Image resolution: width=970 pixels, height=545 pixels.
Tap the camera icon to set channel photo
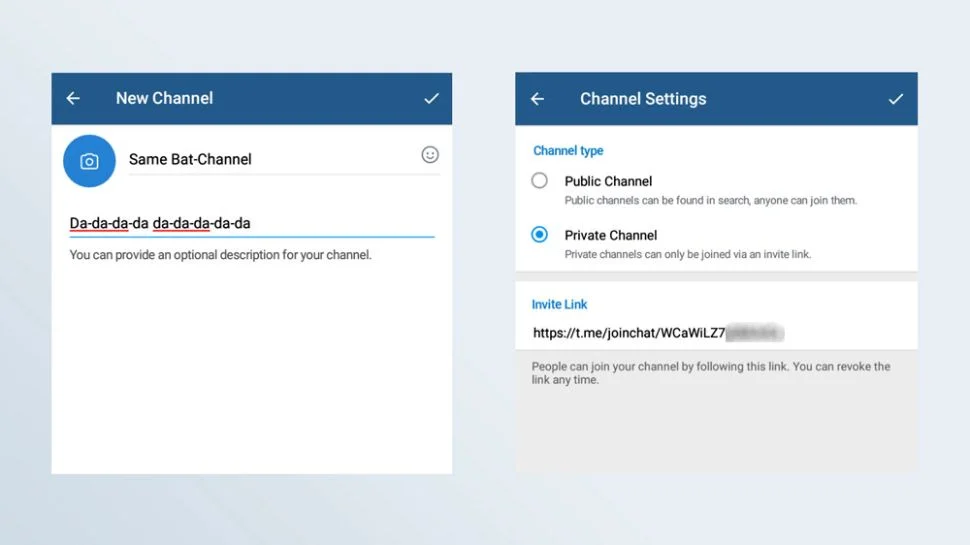click(x=89, y=161)
